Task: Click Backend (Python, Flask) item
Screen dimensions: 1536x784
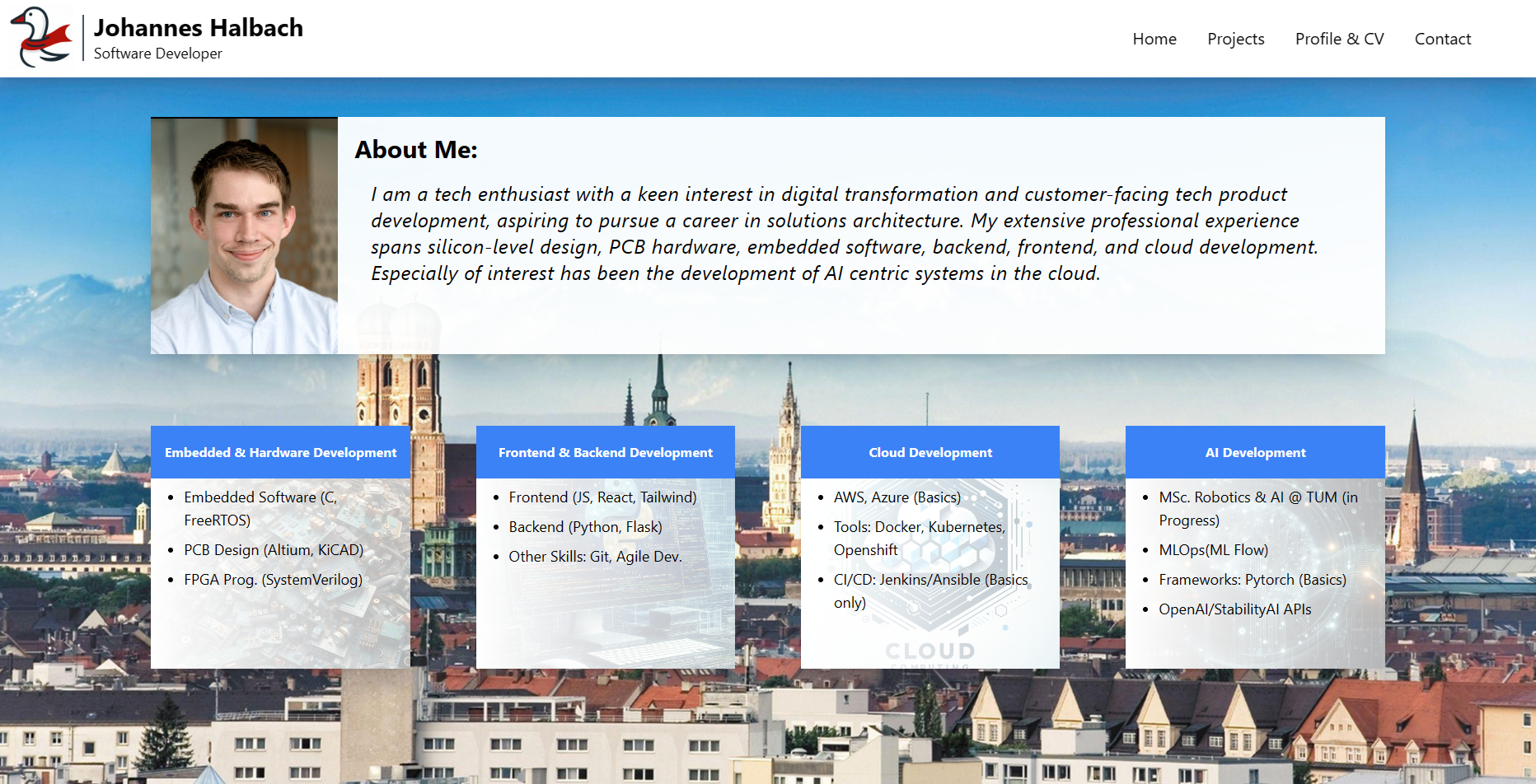Action: point(585,527)
